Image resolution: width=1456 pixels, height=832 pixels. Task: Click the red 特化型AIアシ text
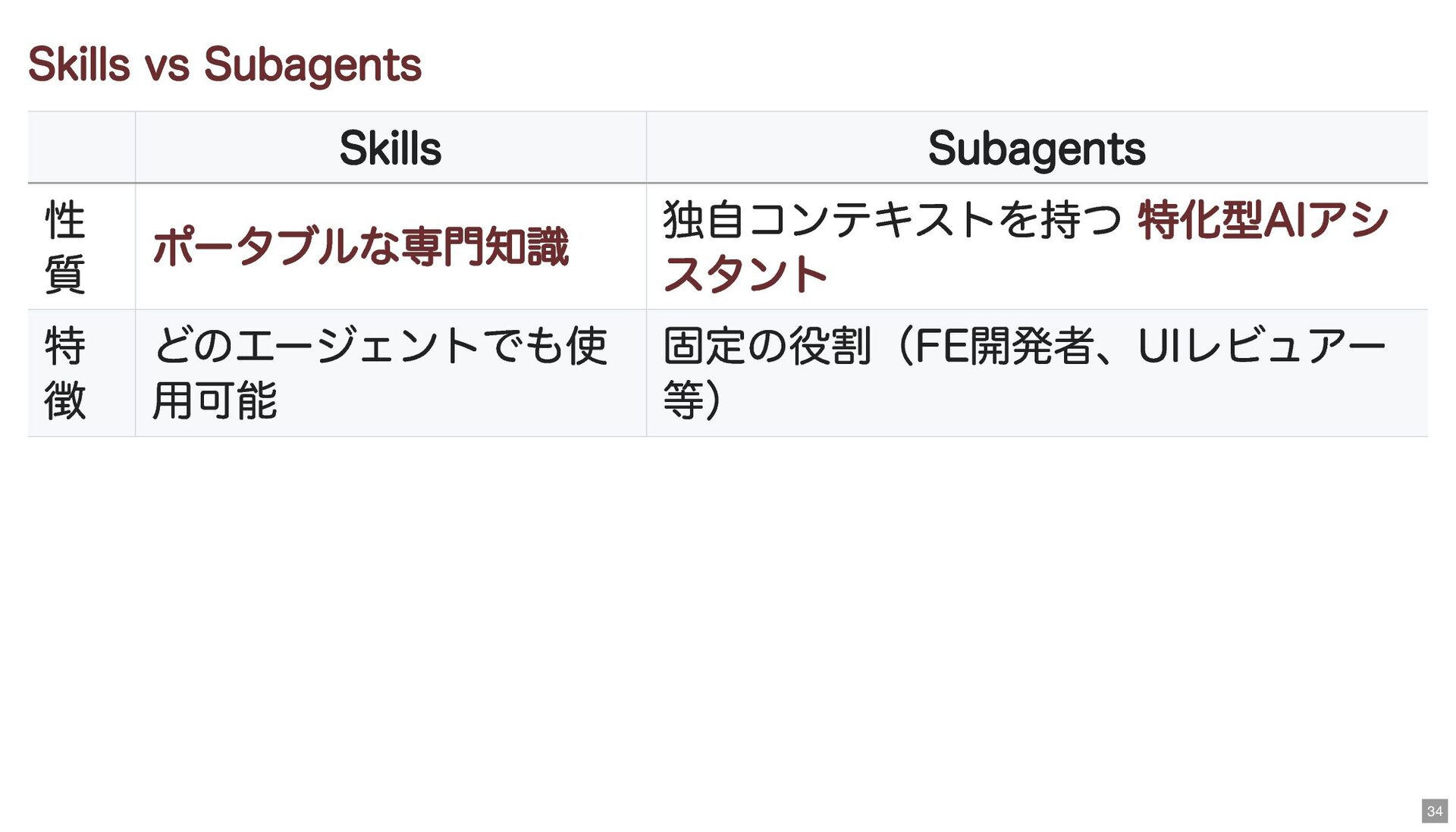tap(1263, 220)
